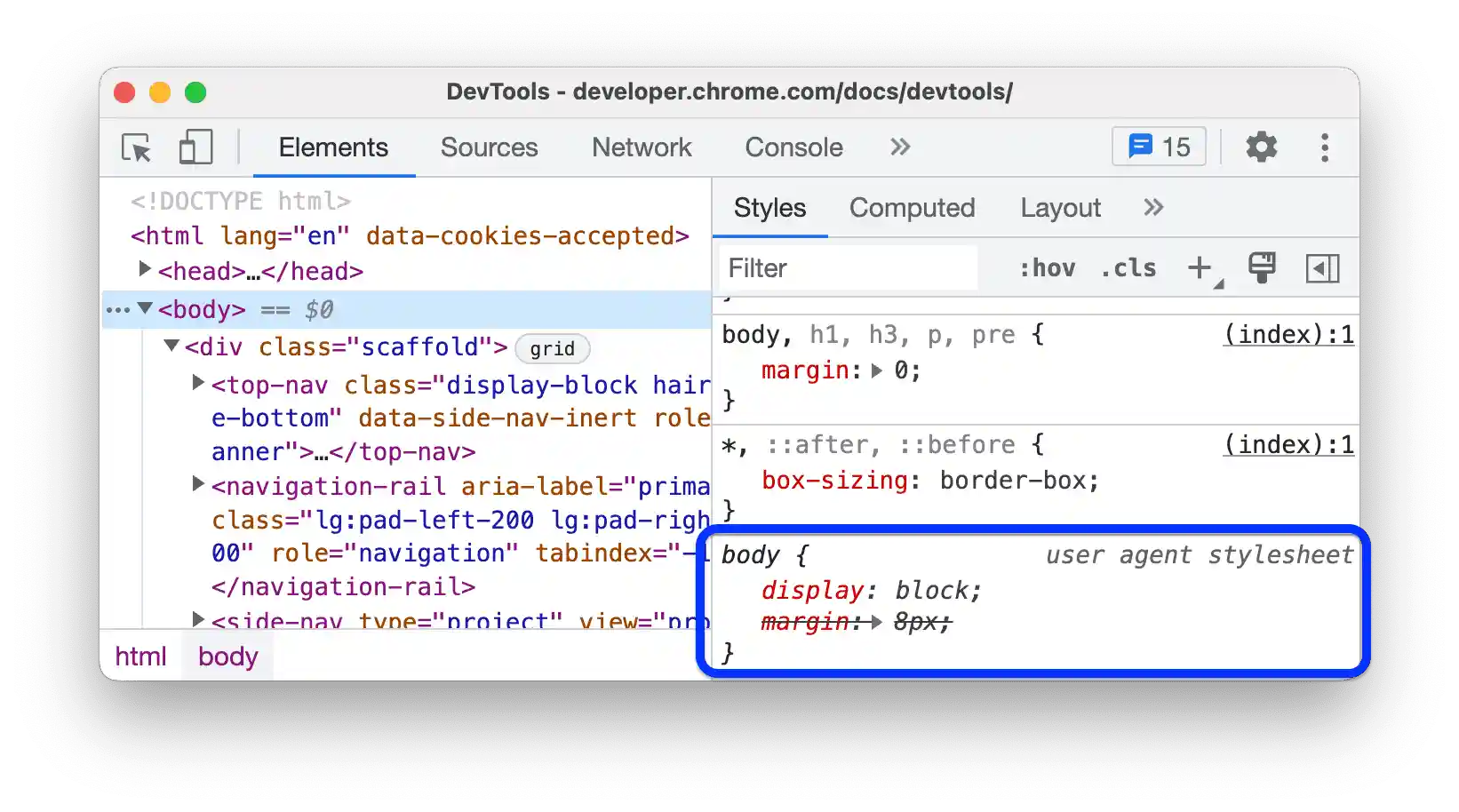
Task: Toggle element state with :hov
Action: [1048, 267]
